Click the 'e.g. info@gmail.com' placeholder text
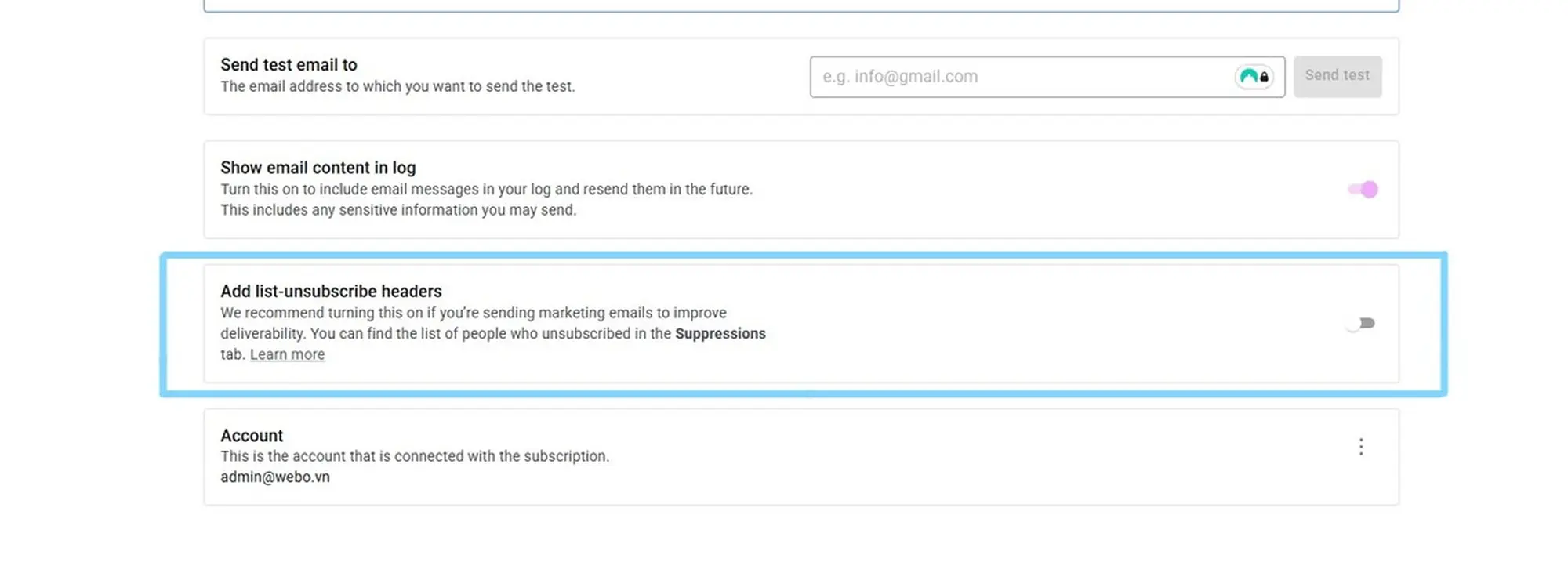 (900, 77)
